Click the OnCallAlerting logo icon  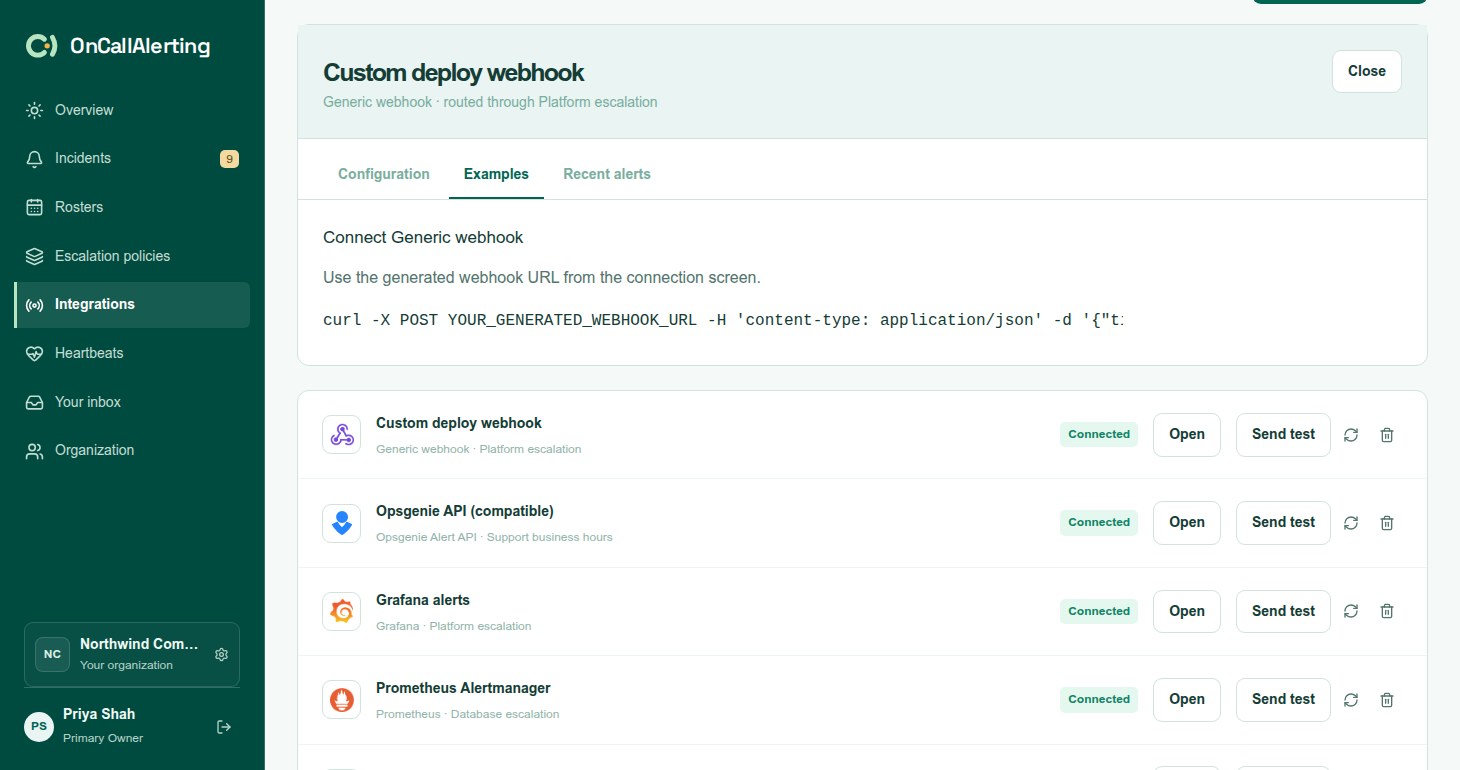[41, 46]
